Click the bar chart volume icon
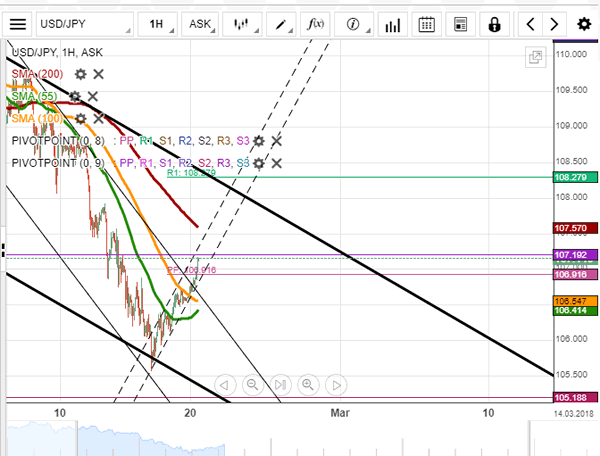 pyautogui.click(x=393, y=24)
